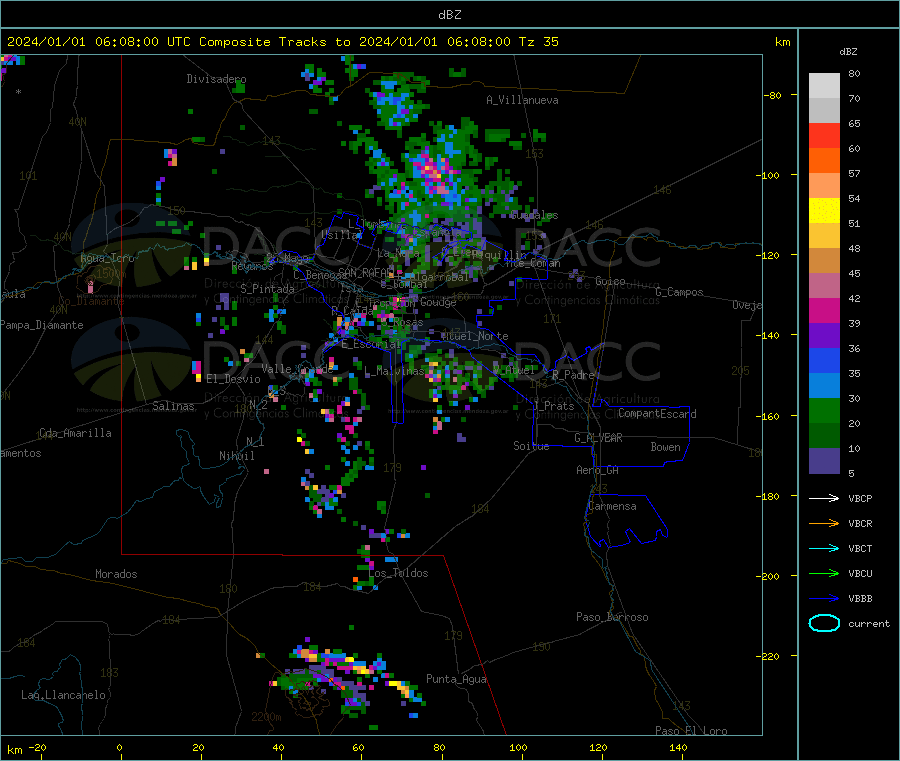The image size is (900, 761).
Task: Click the Bowen location label
Action: [x=665, y=447]
